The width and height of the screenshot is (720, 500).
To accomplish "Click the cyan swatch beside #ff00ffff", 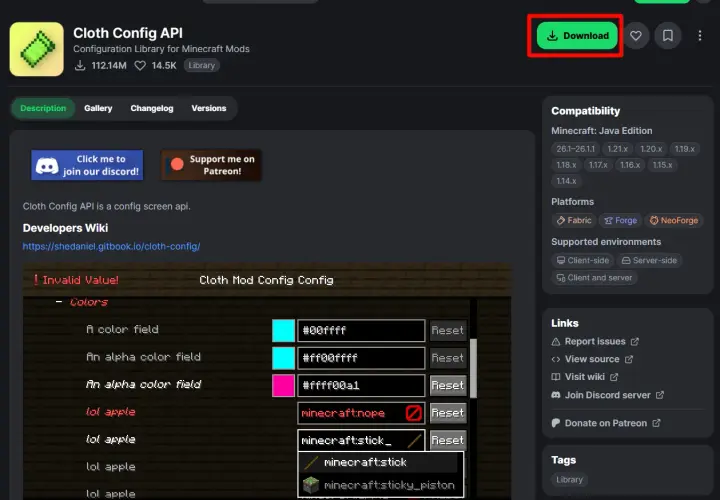I will pos(283,358).
